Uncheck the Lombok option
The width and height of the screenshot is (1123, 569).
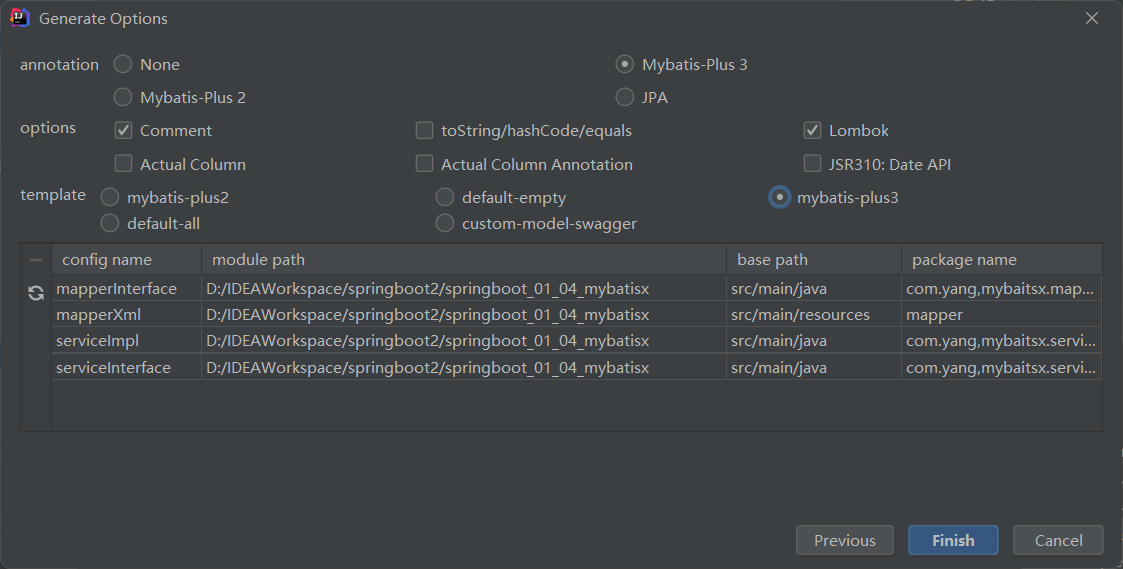pos(812,131)
